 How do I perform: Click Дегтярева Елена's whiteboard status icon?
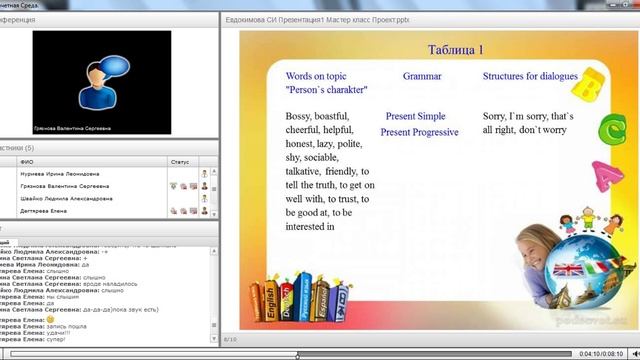coord(193,211)
